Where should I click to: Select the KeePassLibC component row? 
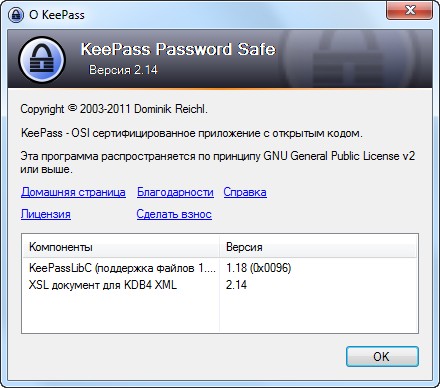click(x=220, y=268)
